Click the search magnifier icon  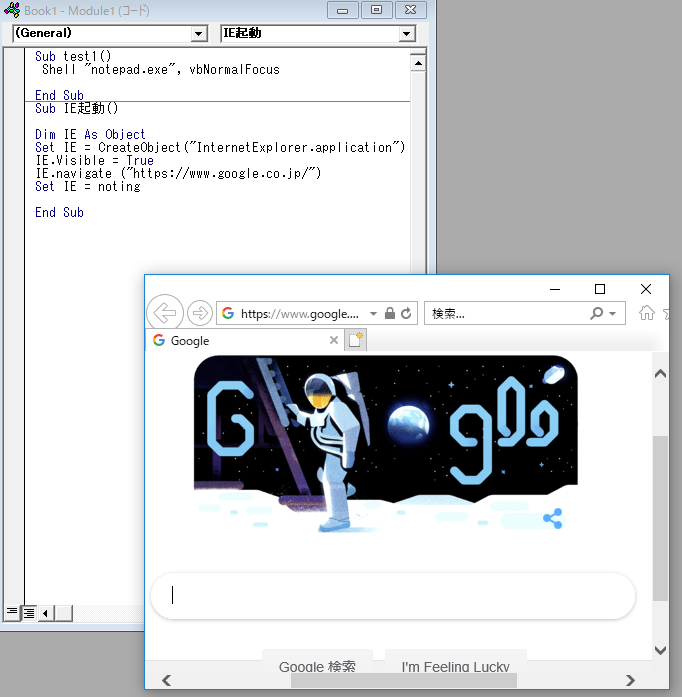pyautogui.click(x=597, y=313)
